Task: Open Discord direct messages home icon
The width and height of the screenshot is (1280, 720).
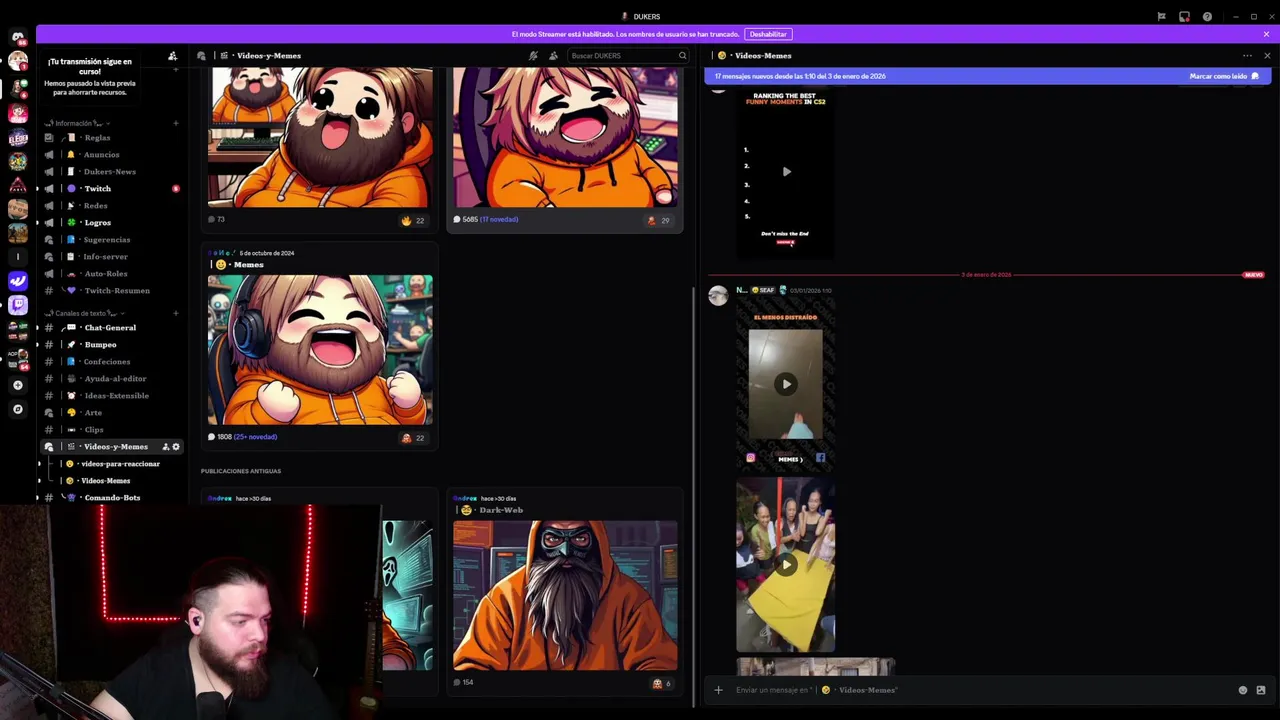Action: [x=18, y=37]
